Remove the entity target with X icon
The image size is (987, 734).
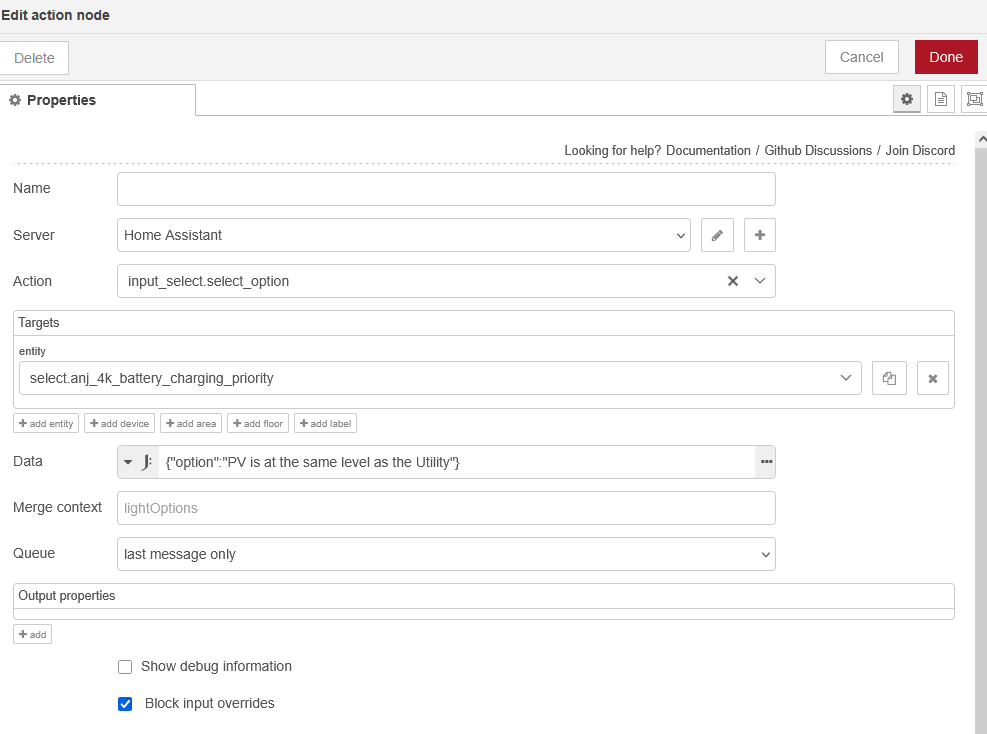932,378
